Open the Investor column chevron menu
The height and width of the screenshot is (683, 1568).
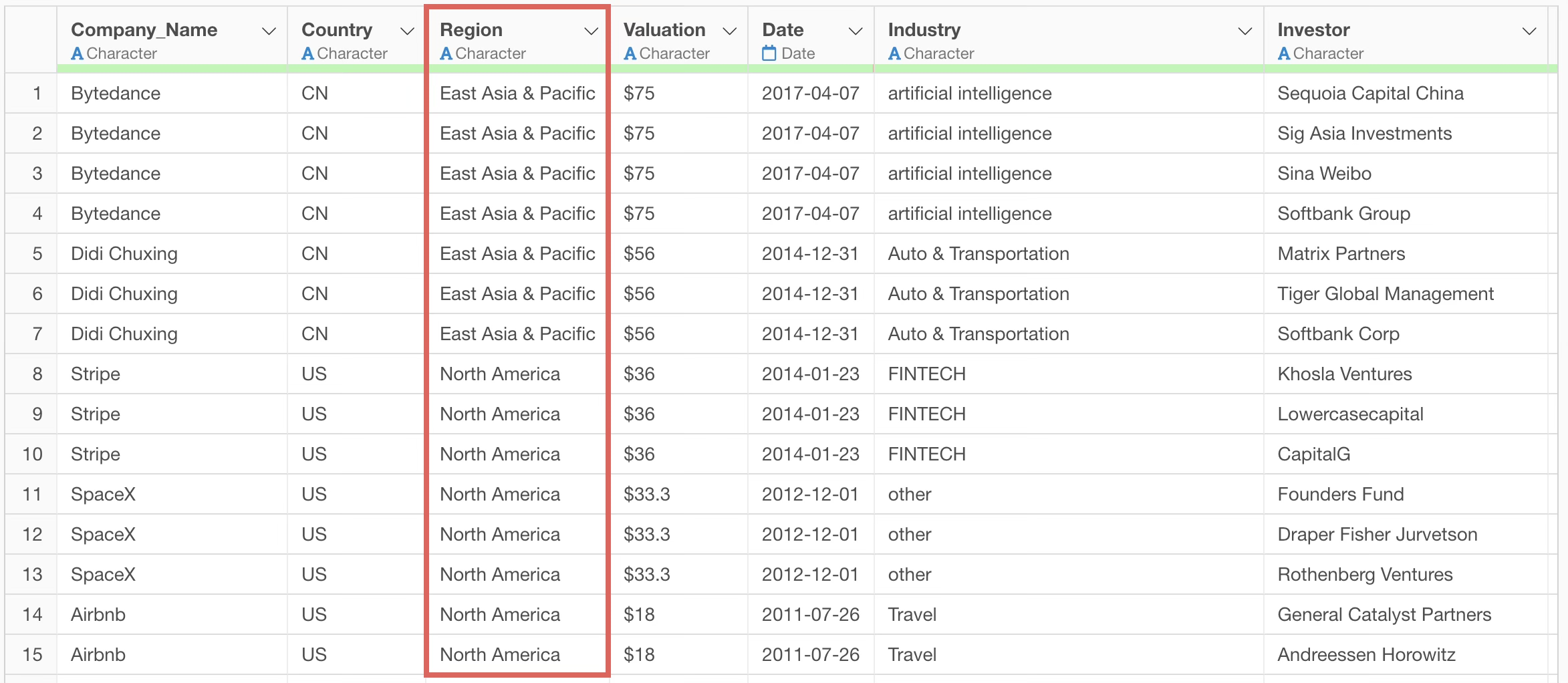coord(1529,31)
